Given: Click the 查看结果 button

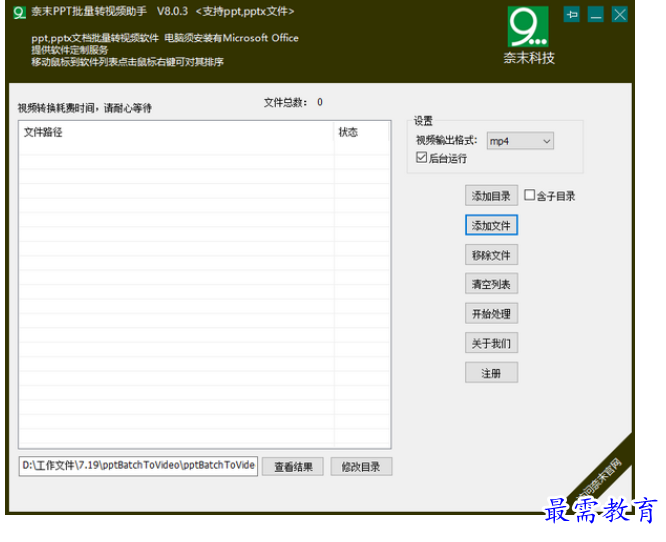Looking at the screenshot, I should pyautogui.click(x=293, y=467).
